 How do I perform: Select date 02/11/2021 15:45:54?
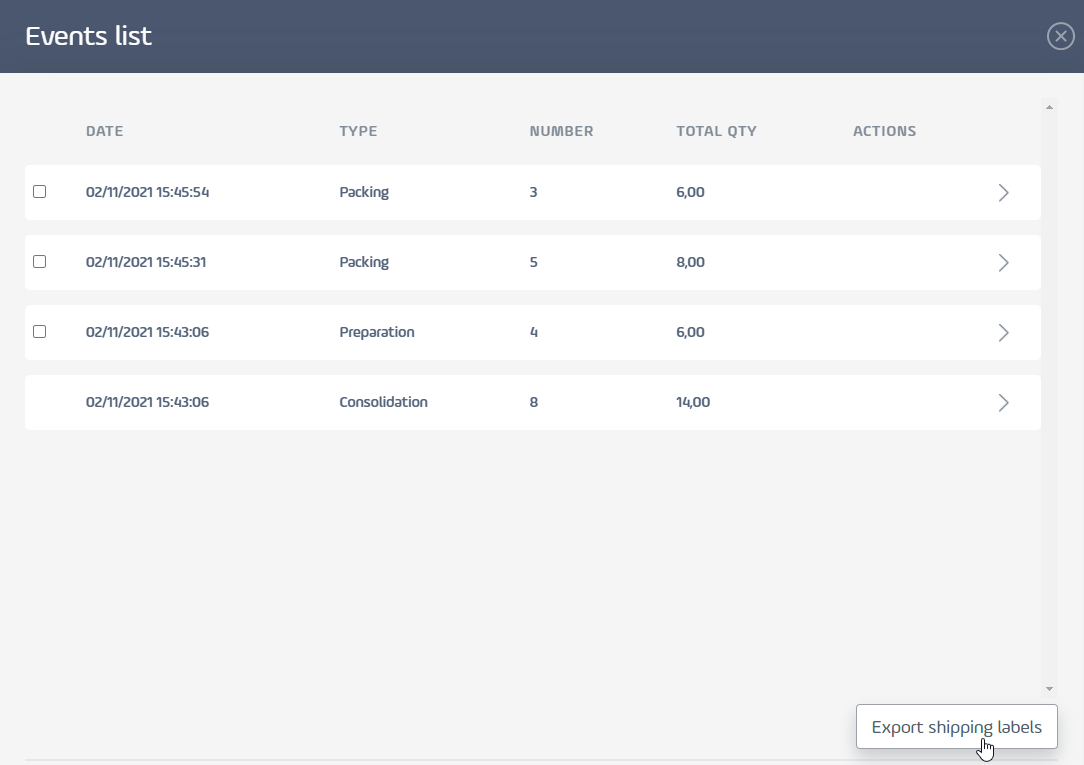tap(147, 192)
